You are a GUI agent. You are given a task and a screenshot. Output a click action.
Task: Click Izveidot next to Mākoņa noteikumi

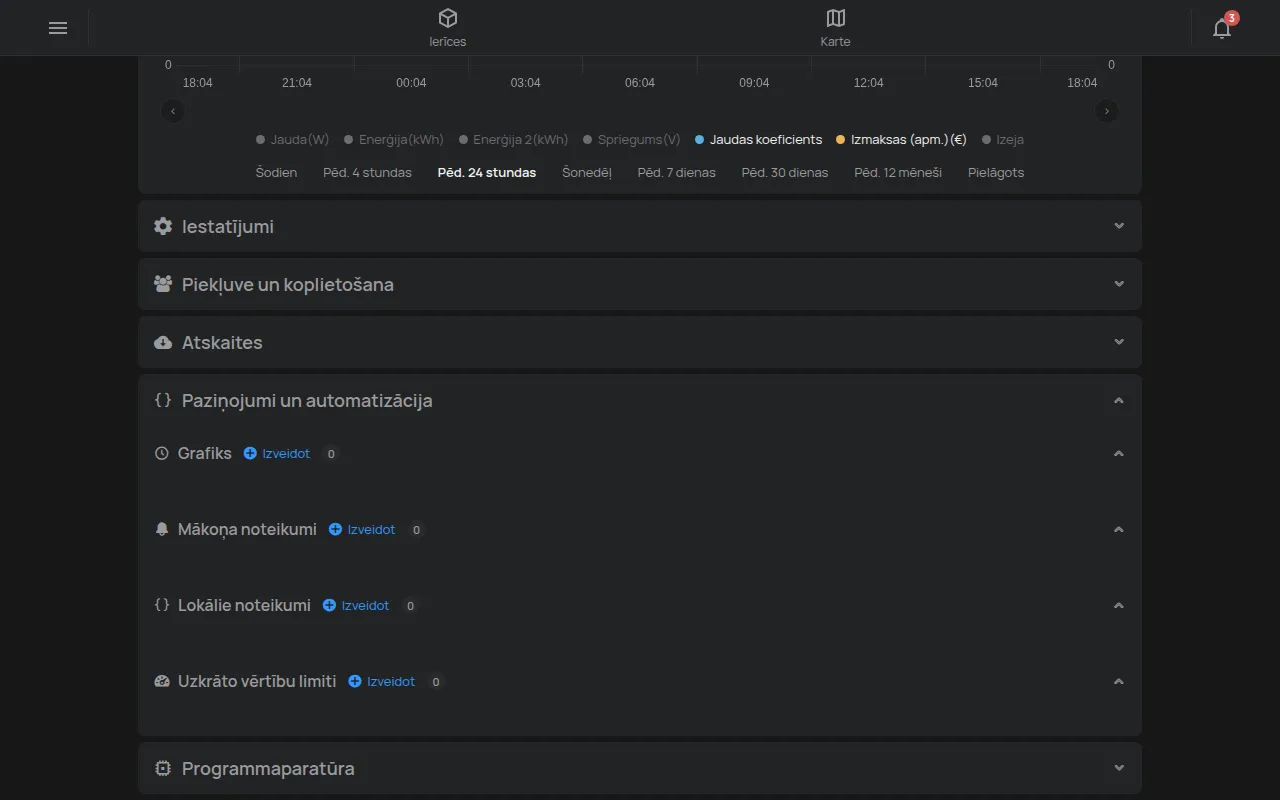point(362,530)
